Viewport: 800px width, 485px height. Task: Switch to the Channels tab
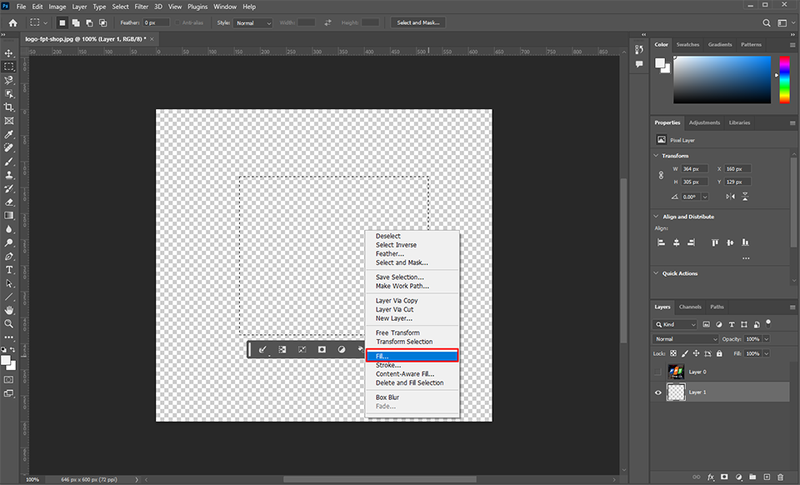point(690,307)
